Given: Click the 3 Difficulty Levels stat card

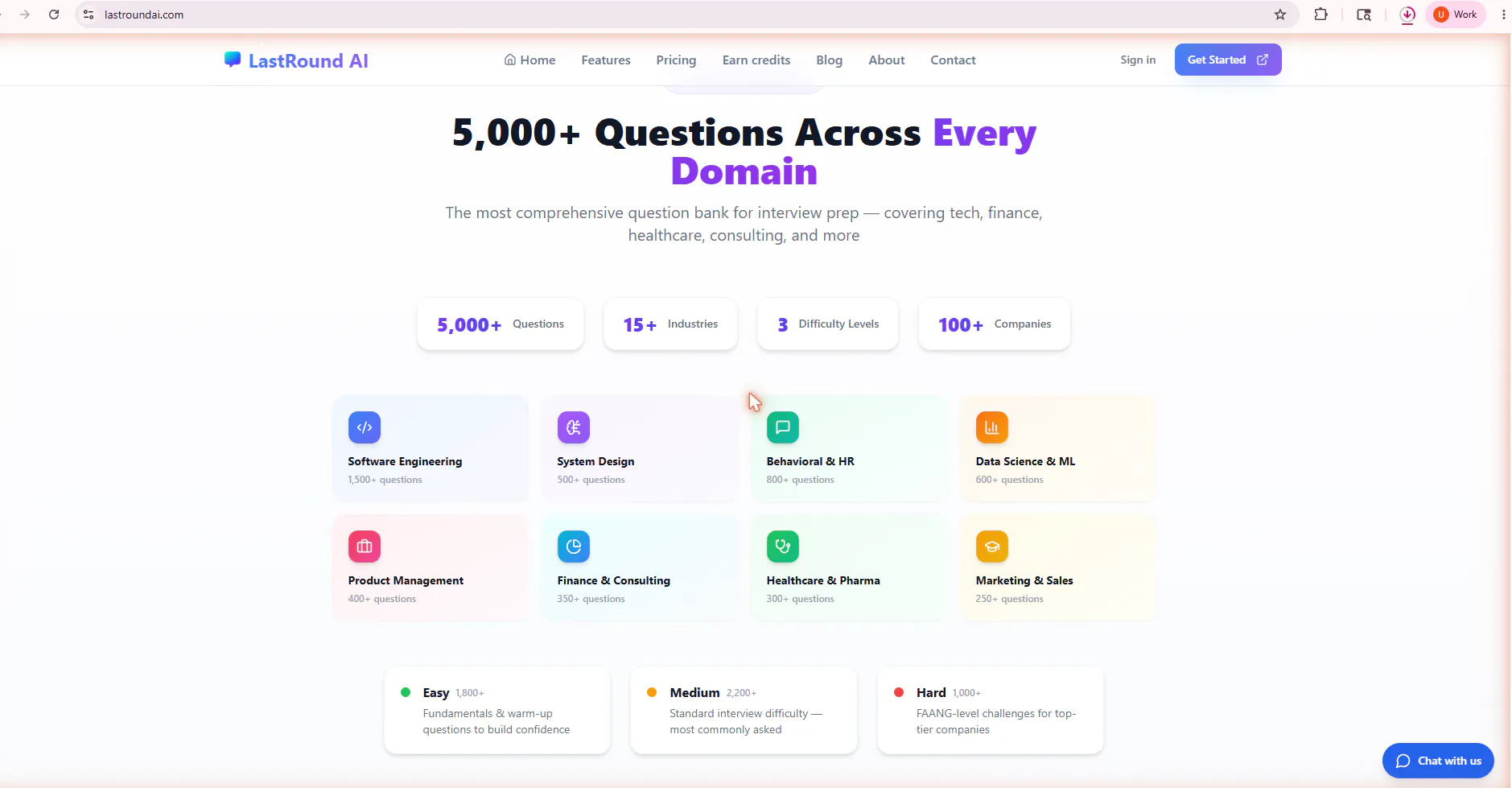Looking at the screenshot, I should click(x=828, y=324).
